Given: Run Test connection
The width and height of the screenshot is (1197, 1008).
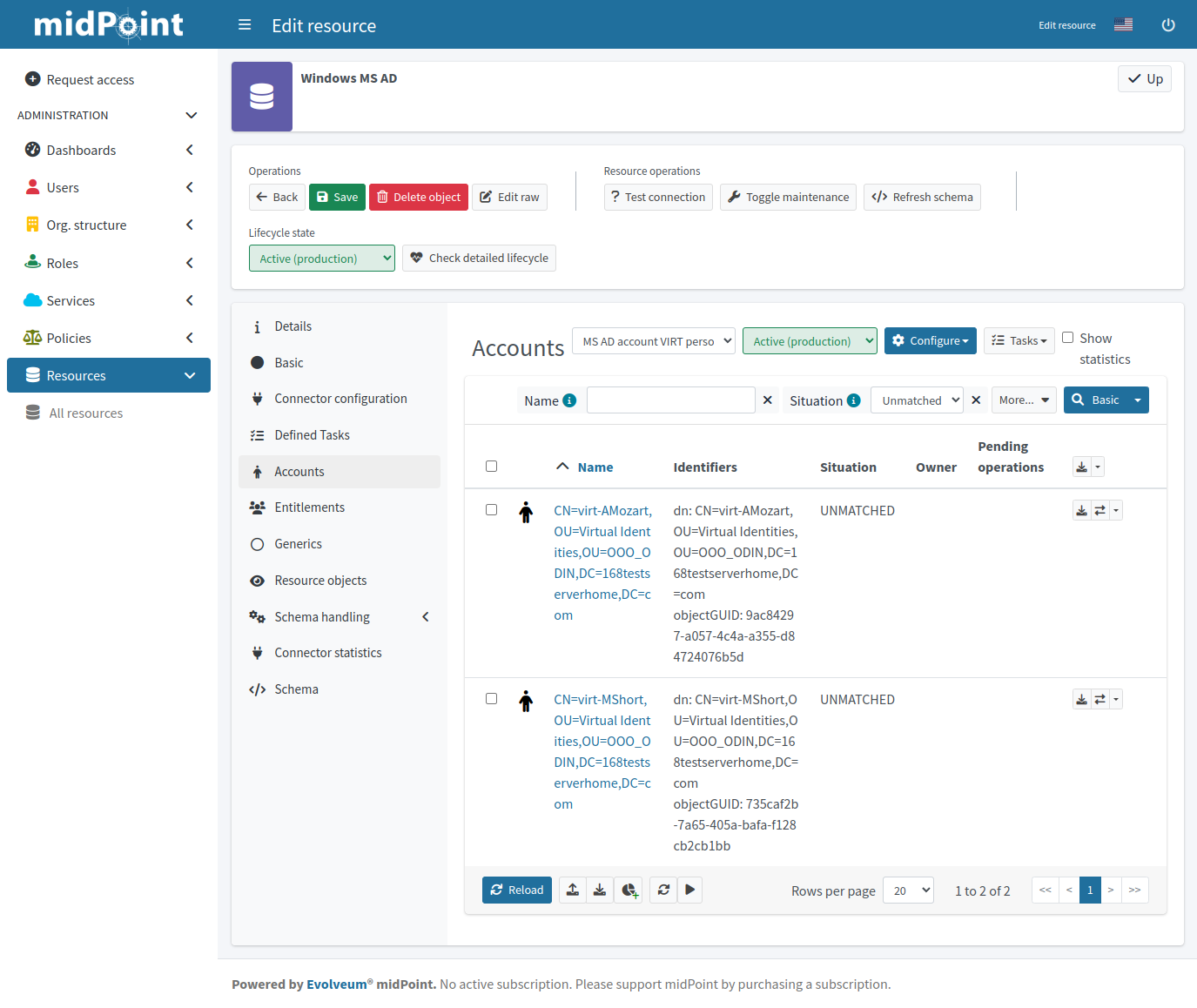Looking at the screenshot, I should pos(658,198).
